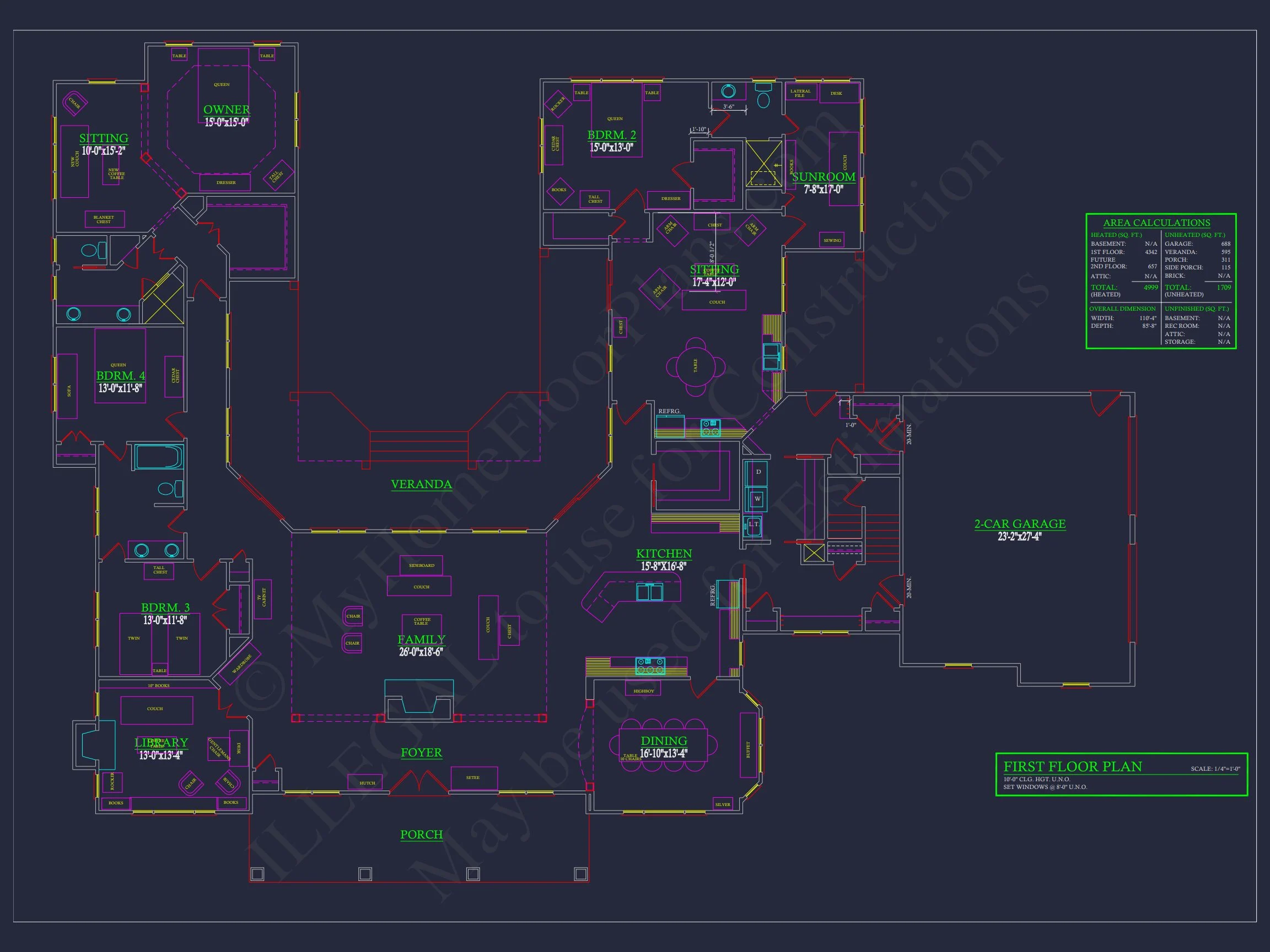This screenshot has width=1270, height=952.
Task: Select the PORCH label at bottom
Action: 421,834
